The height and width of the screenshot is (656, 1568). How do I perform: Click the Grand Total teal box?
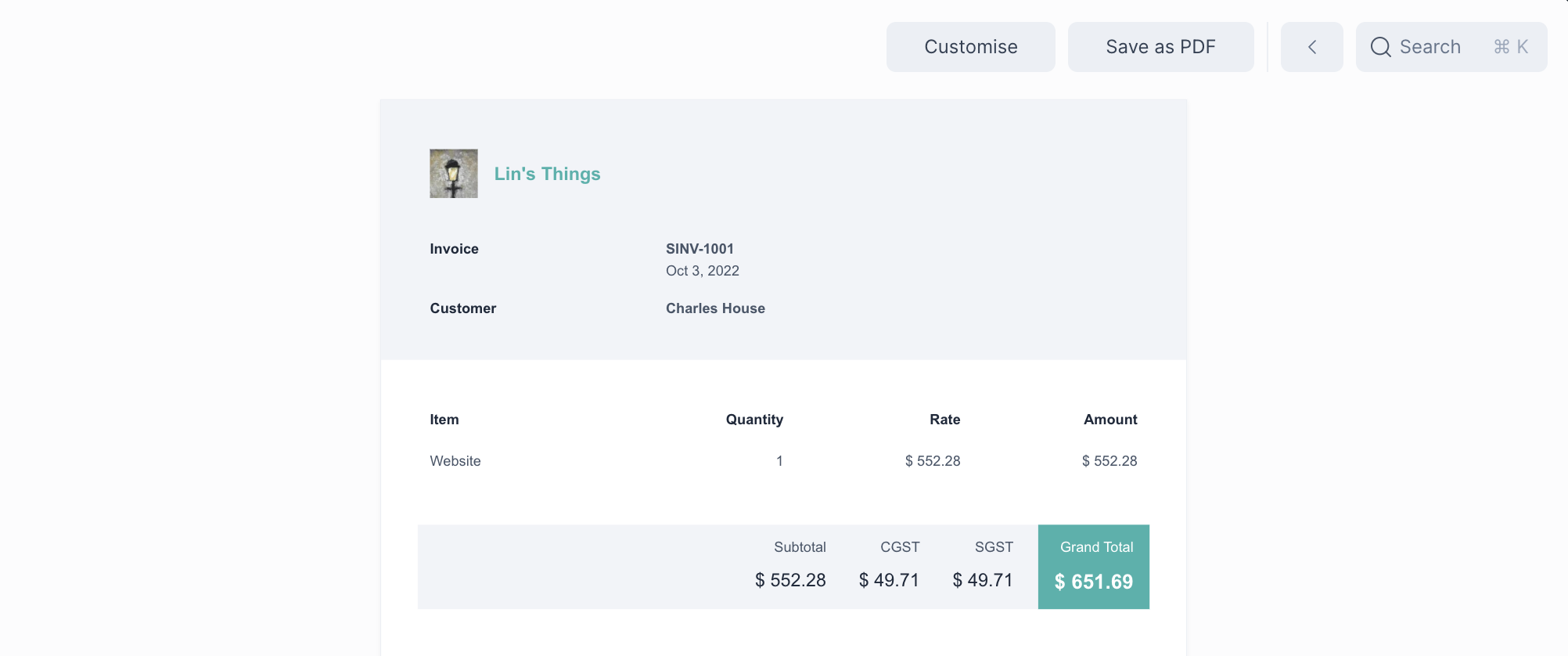coord(1093,567)
